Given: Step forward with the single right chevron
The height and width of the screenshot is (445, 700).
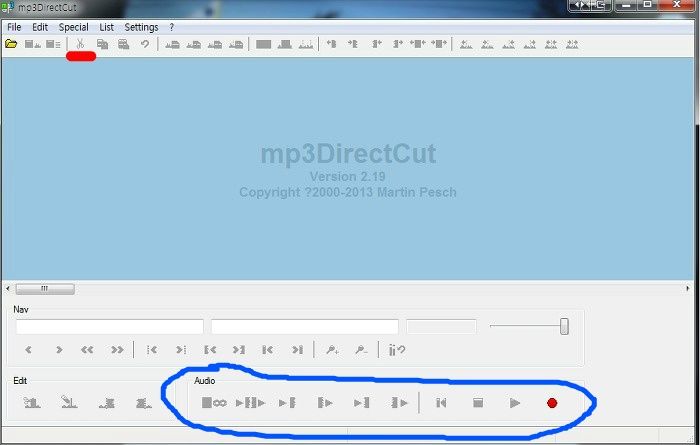Looking at the screenshot, I should pyautogui.click(x=58, y=350).
